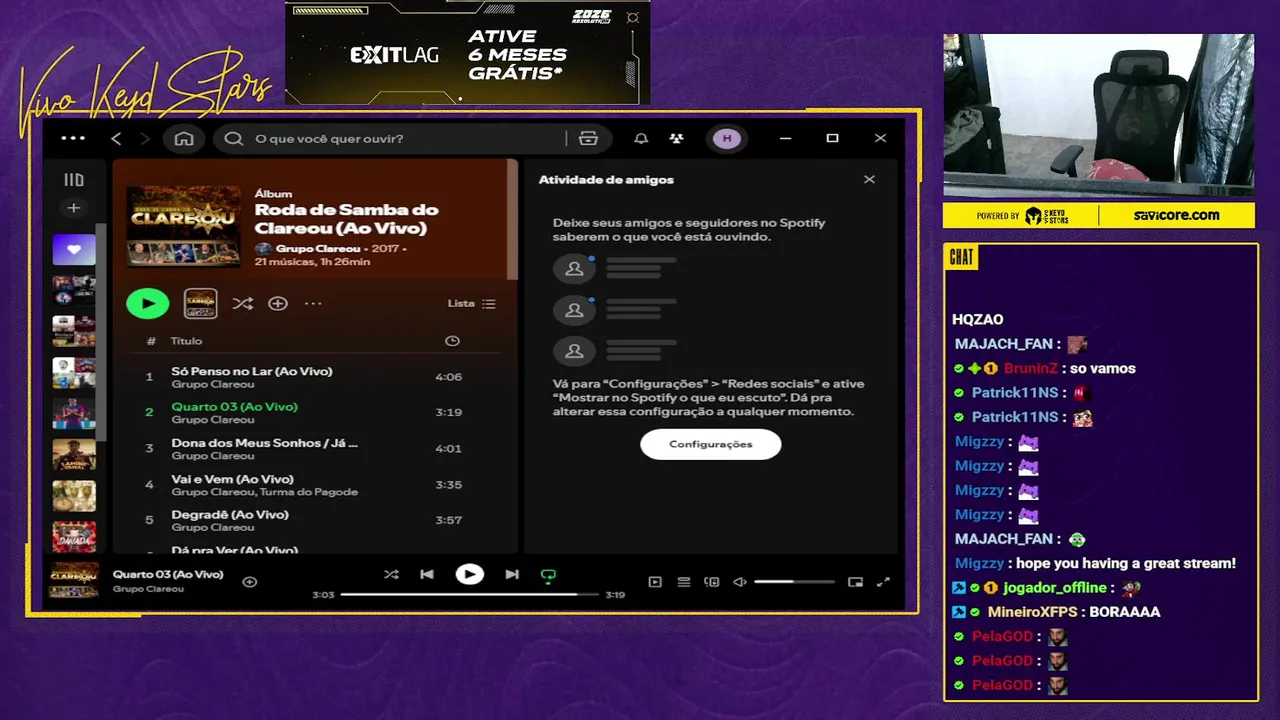Open the 'Danada' playlist thumbnail in sidebar

[x=74, y=536]
